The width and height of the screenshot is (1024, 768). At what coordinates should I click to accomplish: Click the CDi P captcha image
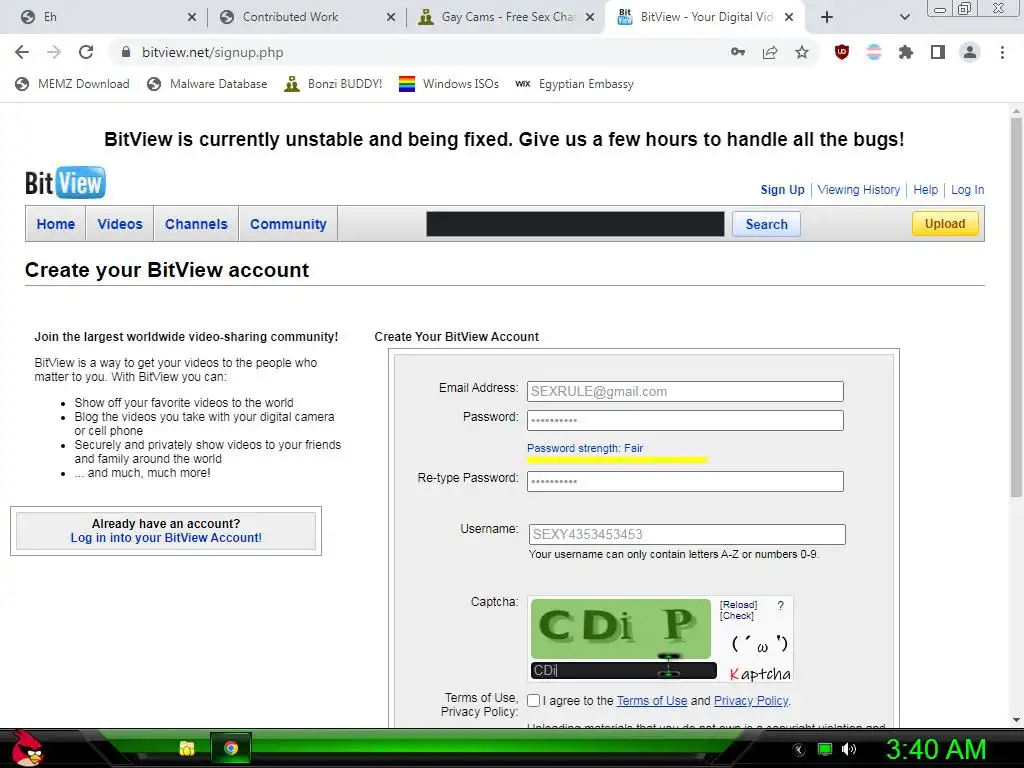tap(620, 629)
